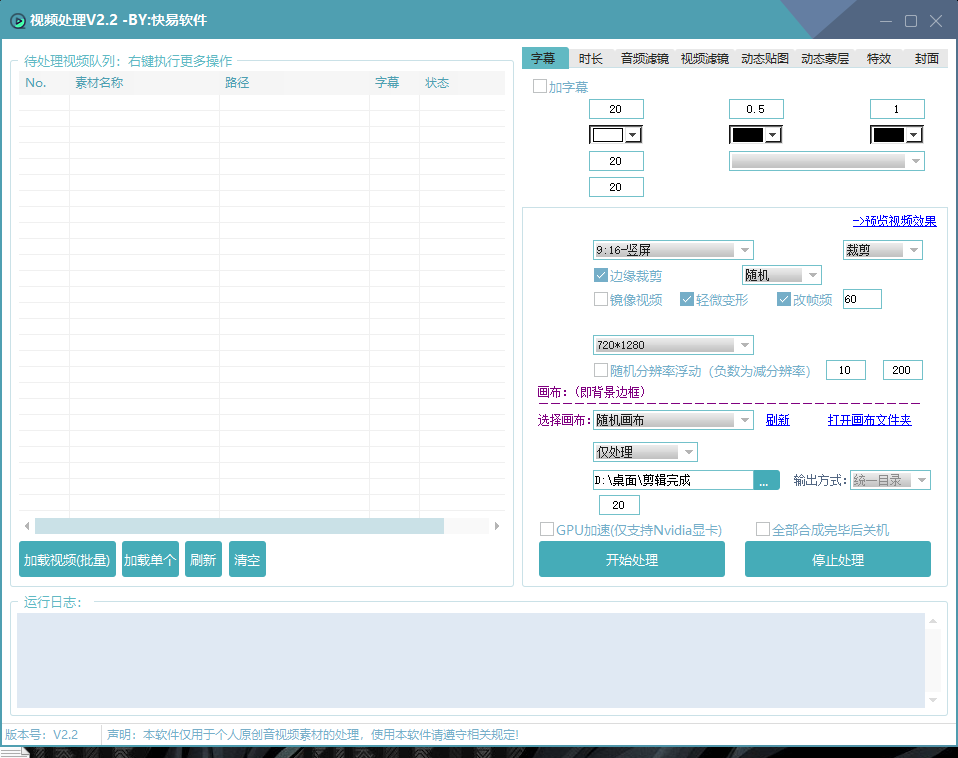
Task: Click the queue list's left scroll arrow
Action: 27,526
